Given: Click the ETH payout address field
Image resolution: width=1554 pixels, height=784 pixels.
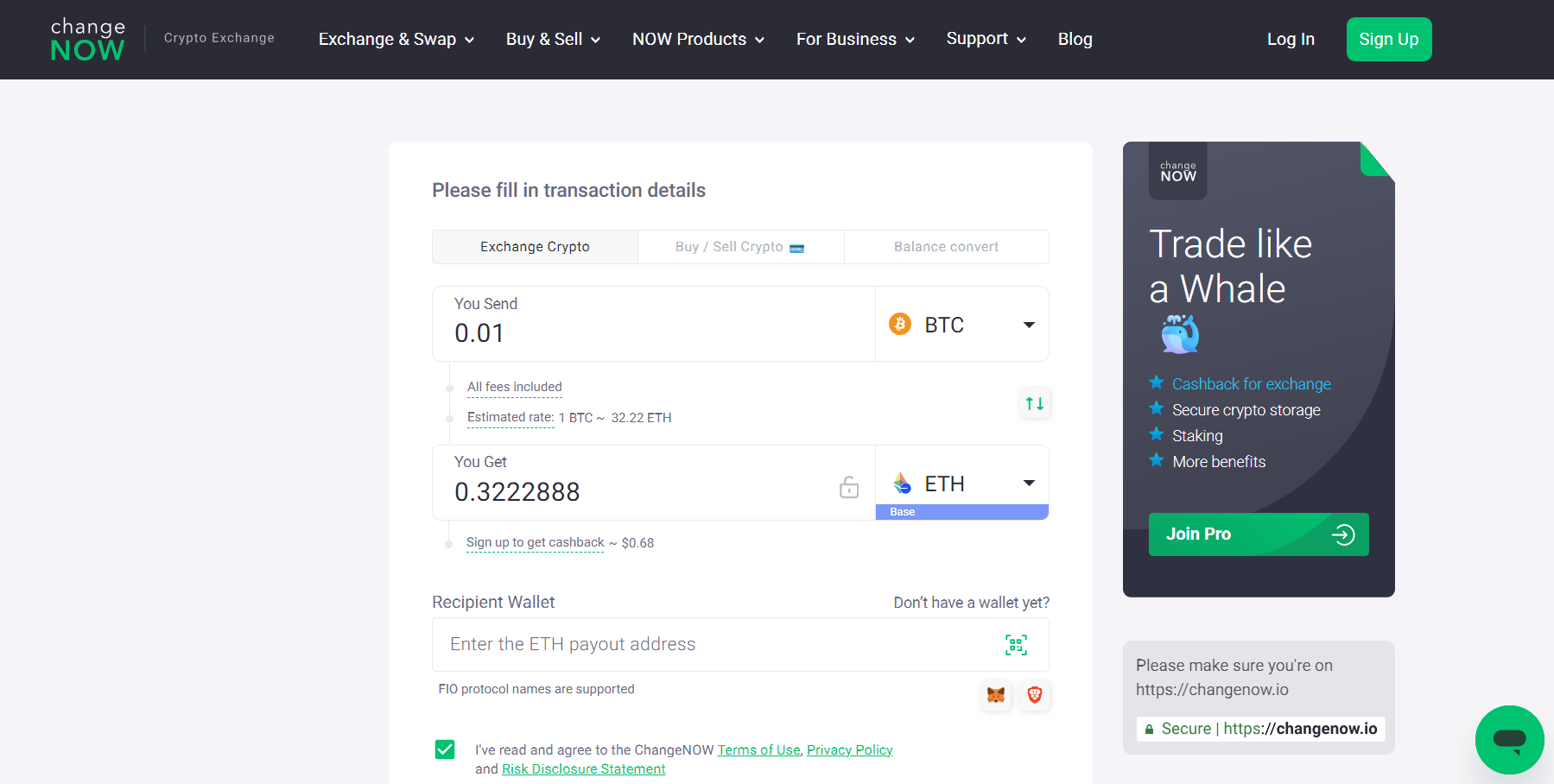Looking at the screenshot, I should pos(717,645).
